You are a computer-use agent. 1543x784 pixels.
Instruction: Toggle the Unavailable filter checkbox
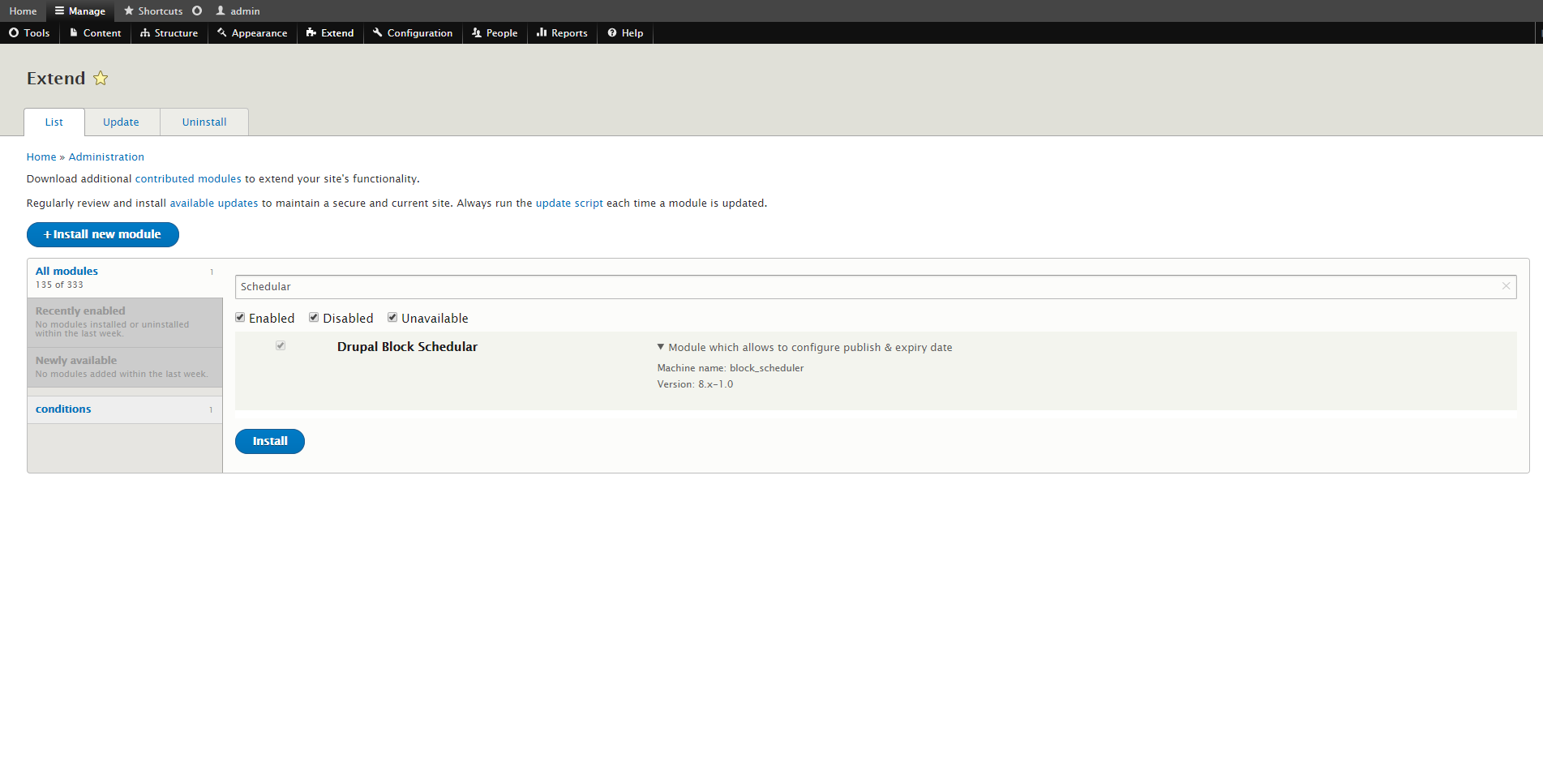[x=392, y=318]
